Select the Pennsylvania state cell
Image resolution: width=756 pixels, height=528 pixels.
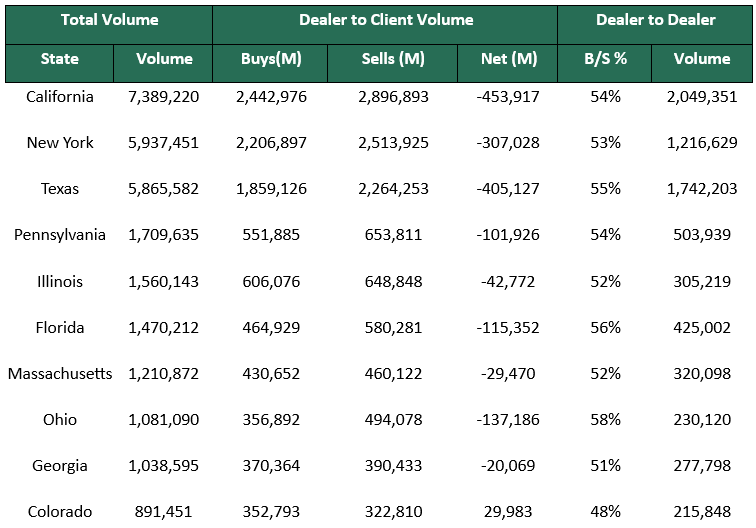click(x=60, y=235)
